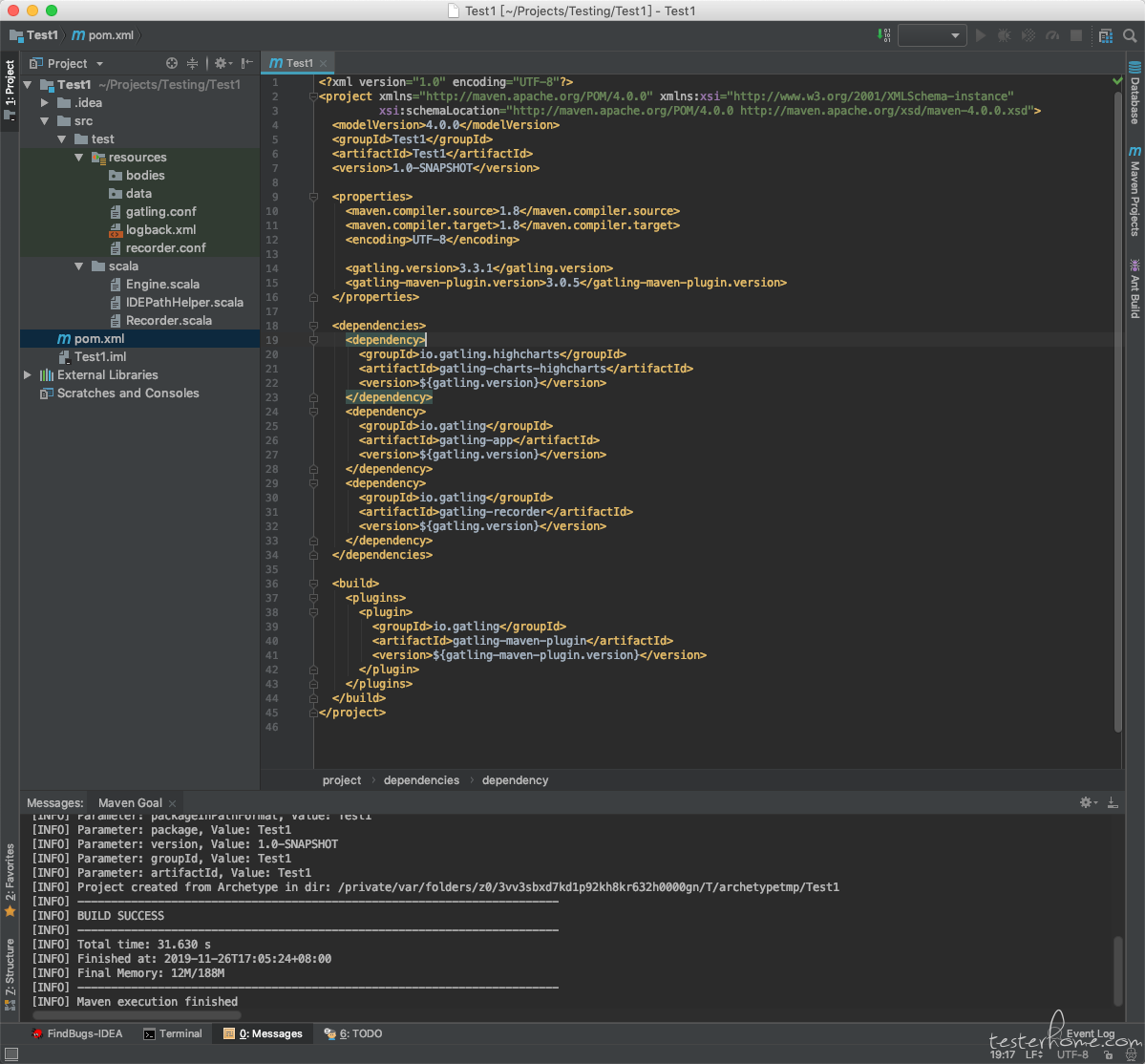1145x1064 pixels.
Task: Close the Maven Goal tab
Action: pyautogui.click(x=172, y=803)
